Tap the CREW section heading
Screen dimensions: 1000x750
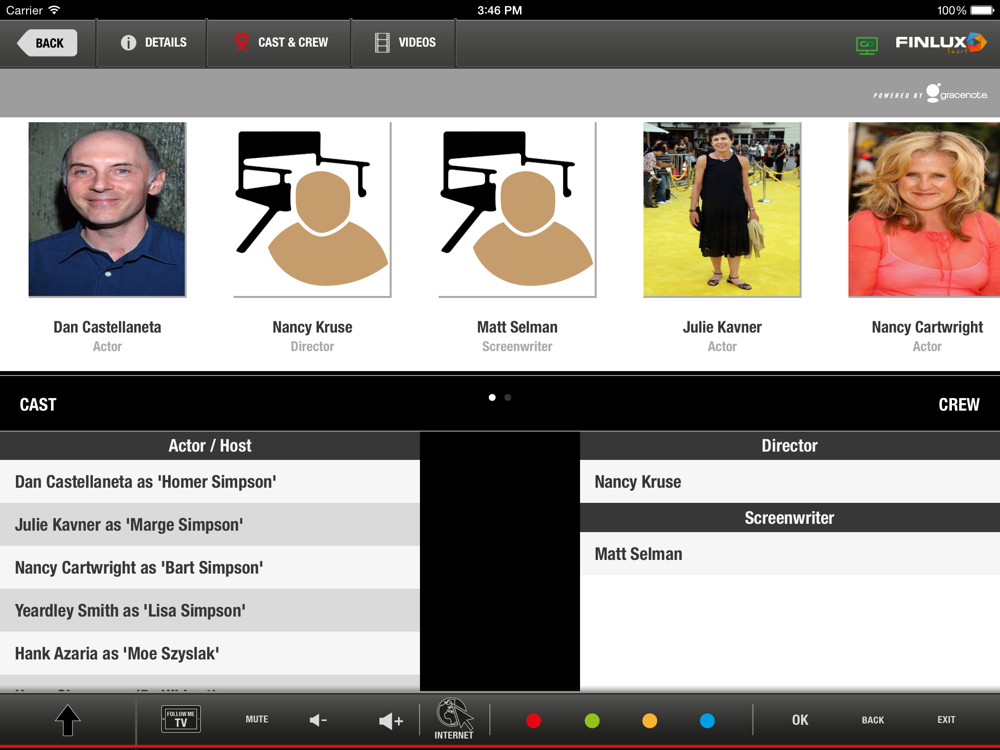click(959, 404)
